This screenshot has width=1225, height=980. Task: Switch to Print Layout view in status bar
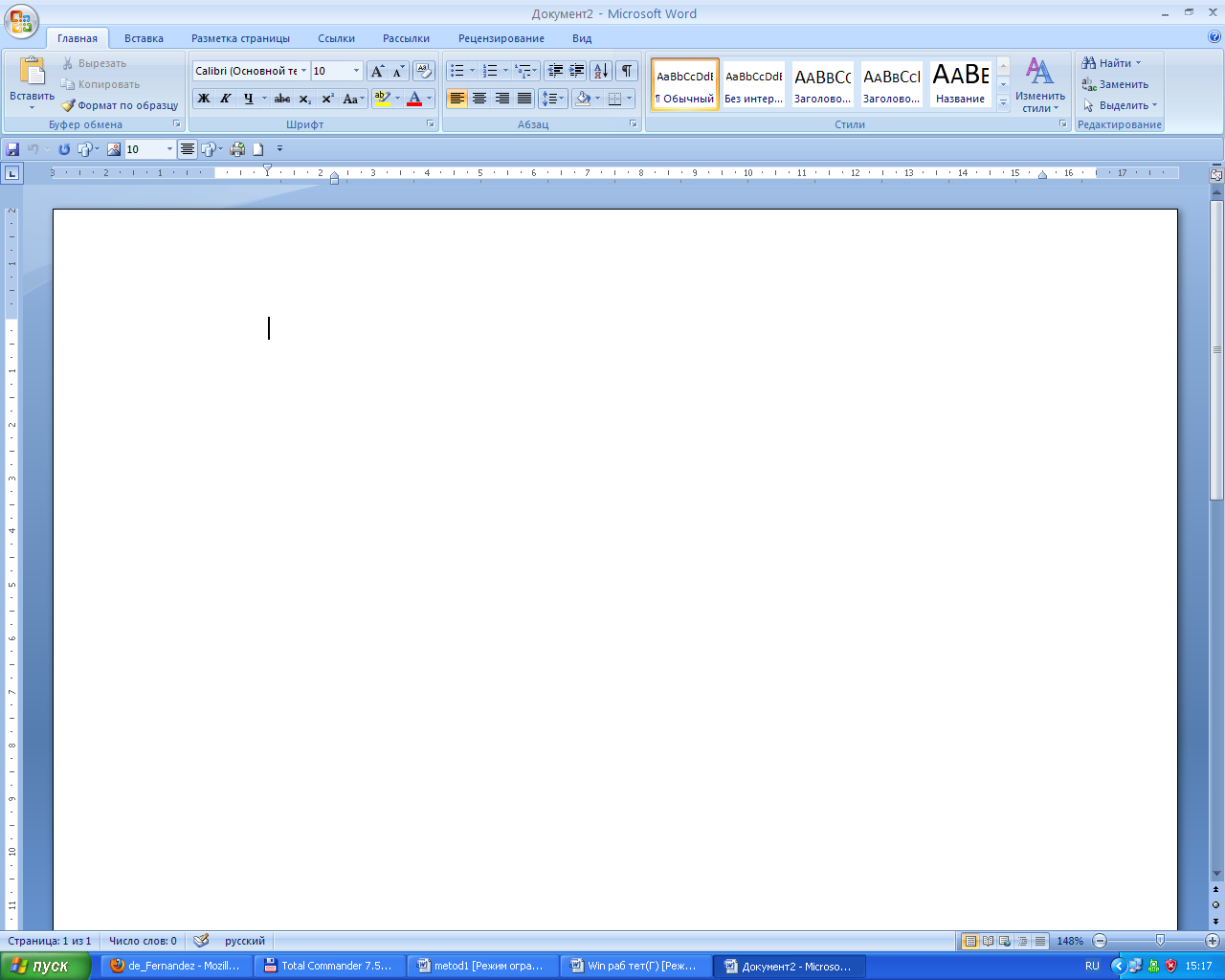pos(970,941)
